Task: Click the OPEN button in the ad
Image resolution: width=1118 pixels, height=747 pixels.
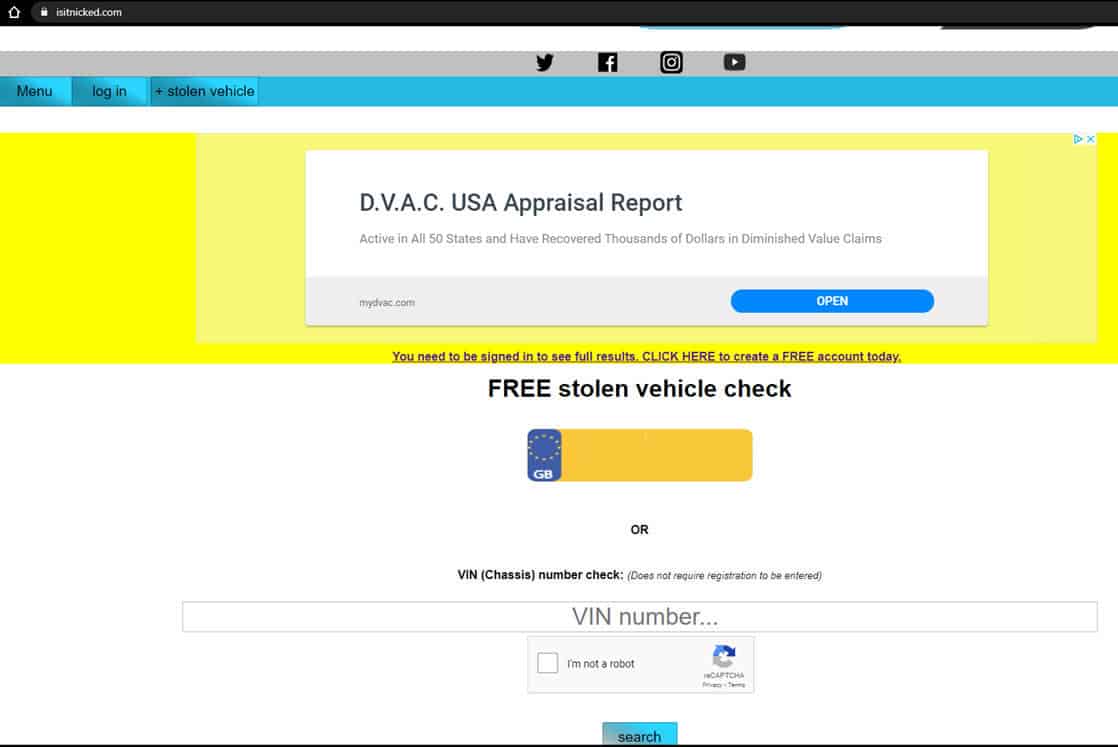Action: click(832, 301)
